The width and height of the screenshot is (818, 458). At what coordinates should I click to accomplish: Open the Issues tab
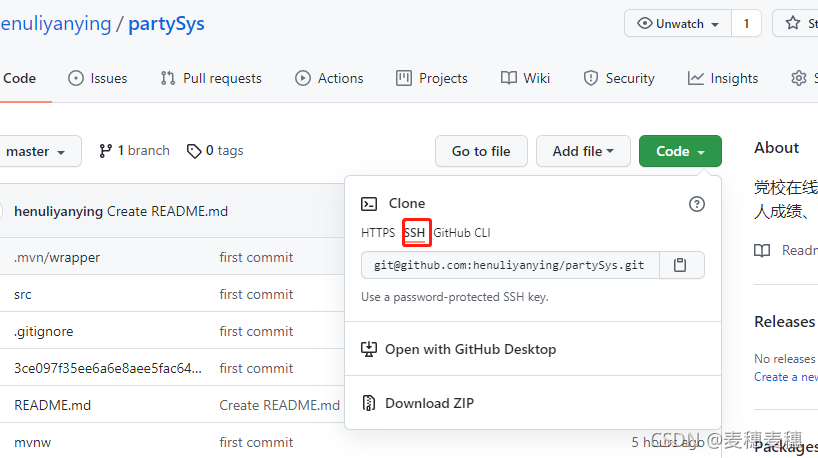(98, 78)
